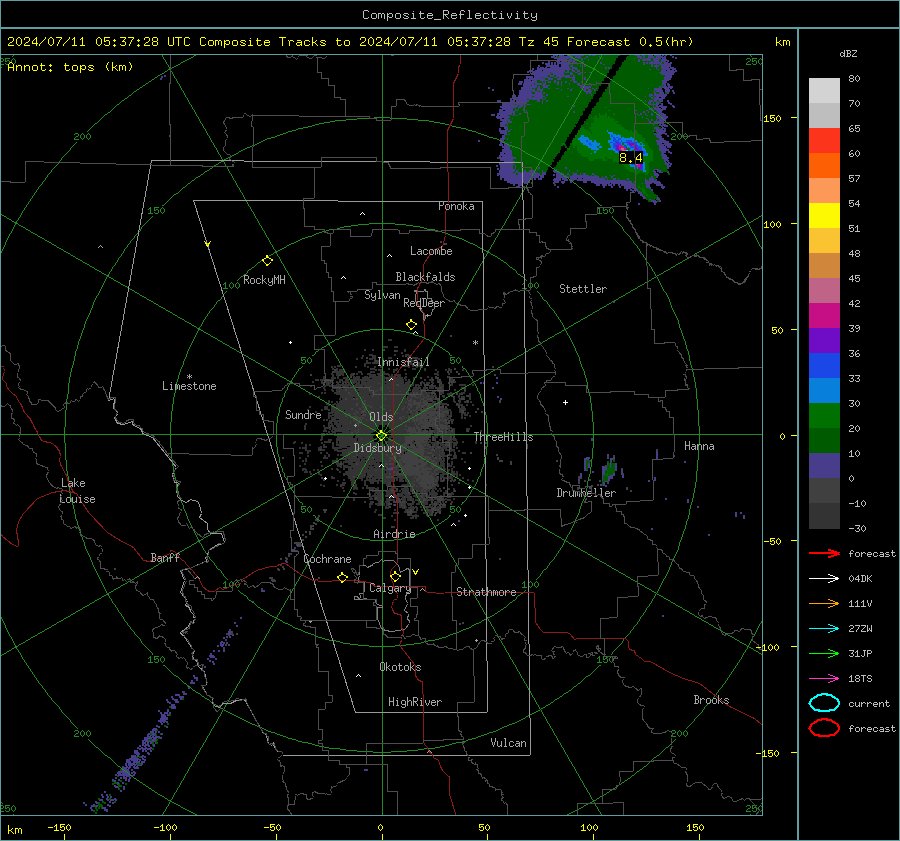This screenshot has width=900, height=841.
Task: Click the green 31JP arrow legend icon
Action: 824,653
